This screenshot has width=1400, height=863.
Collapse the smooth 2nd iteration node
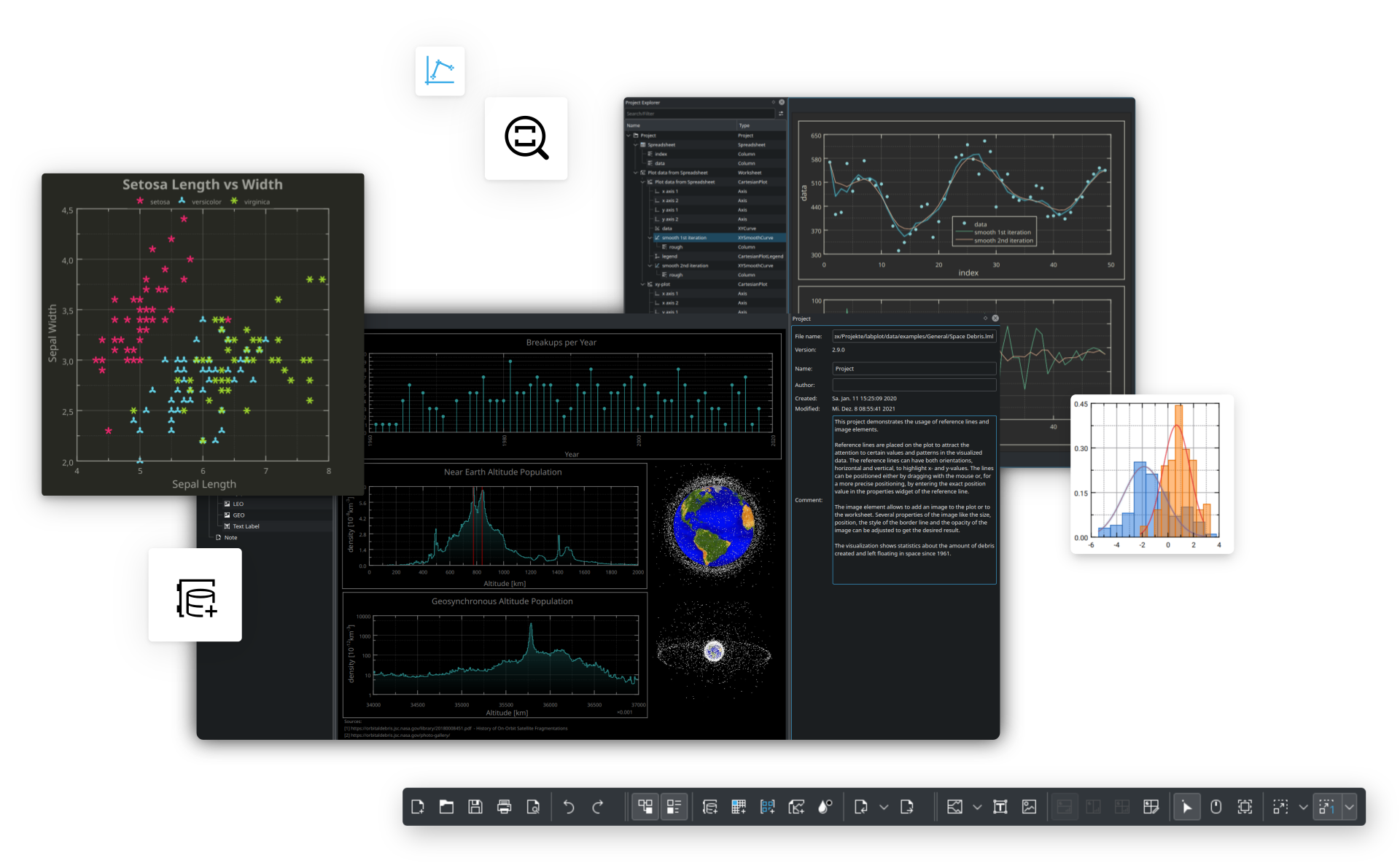point(650,266)
